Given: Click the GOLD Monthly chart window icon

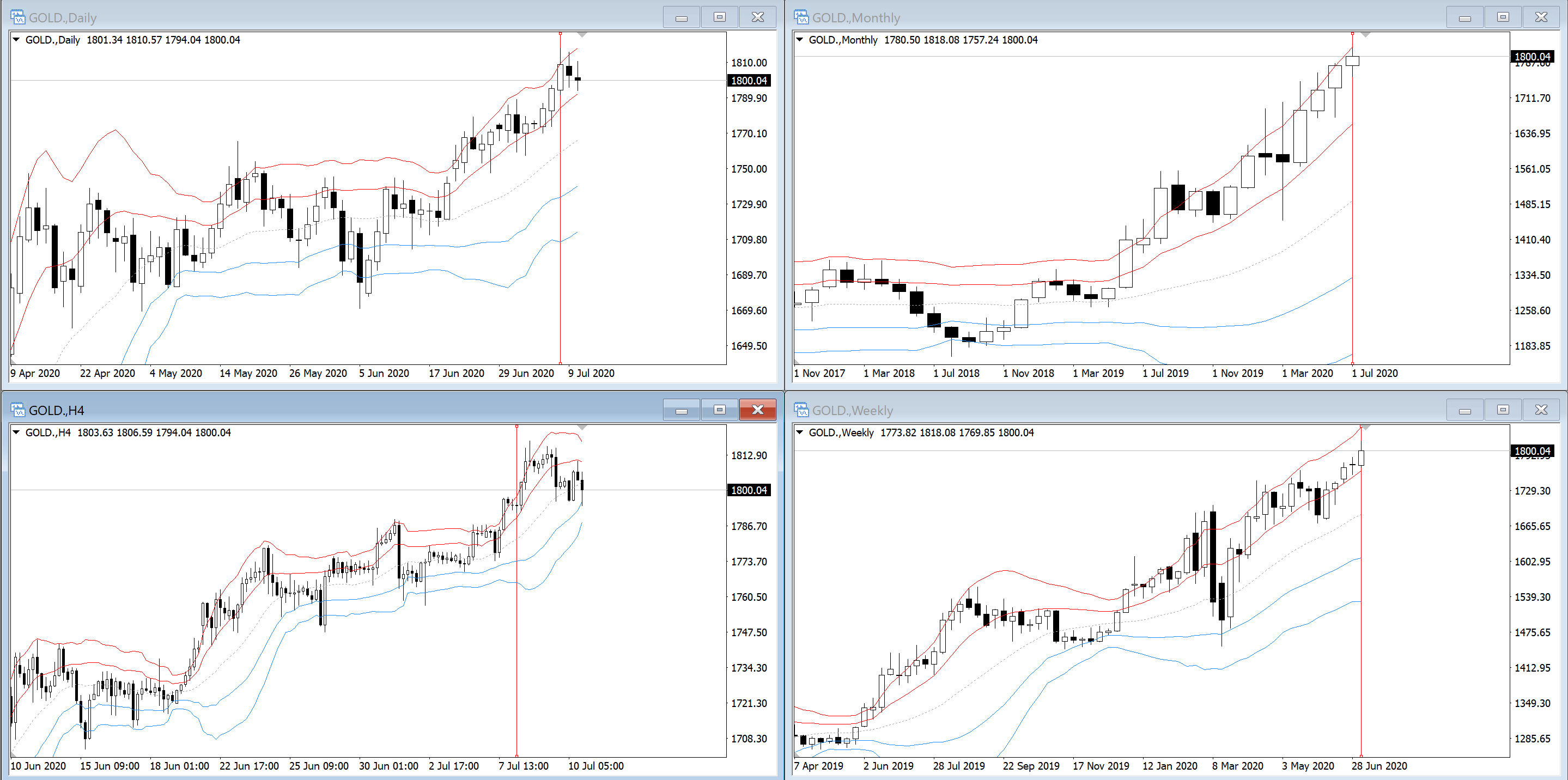Looking at the screenshot, I should (x=801, y=17).
